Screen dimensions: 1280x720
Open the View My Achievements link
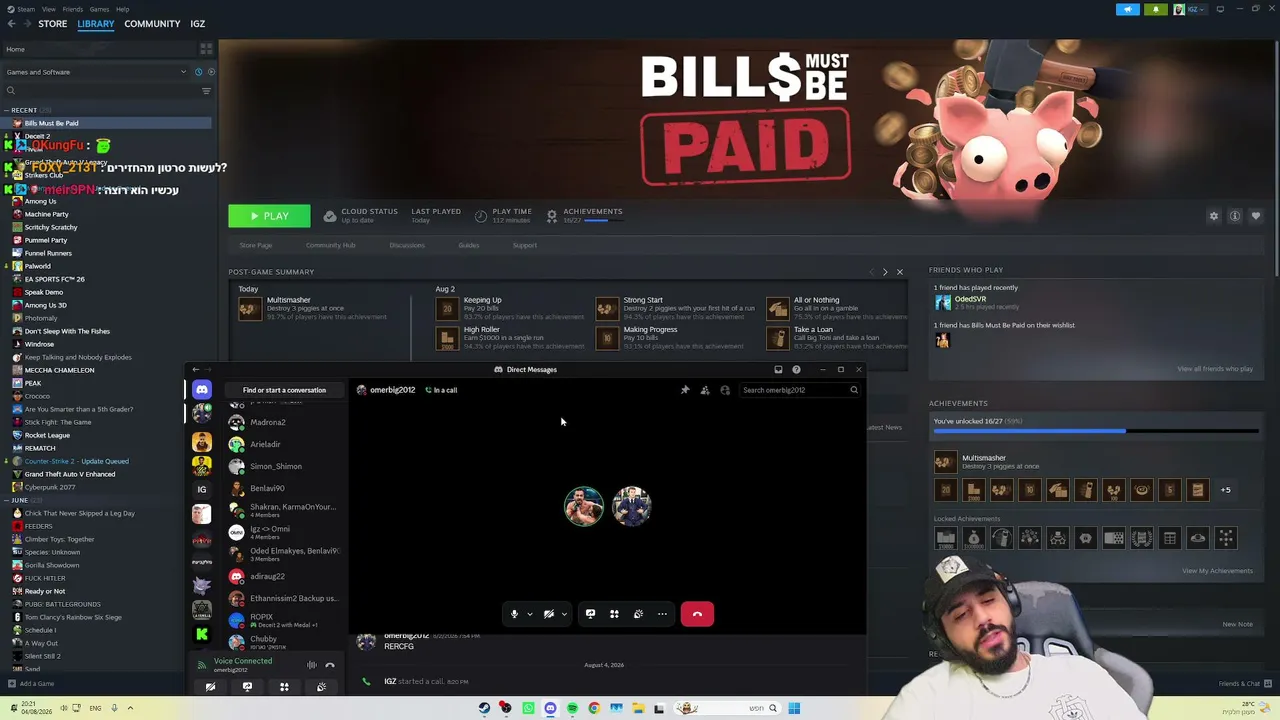[1217, 571]
